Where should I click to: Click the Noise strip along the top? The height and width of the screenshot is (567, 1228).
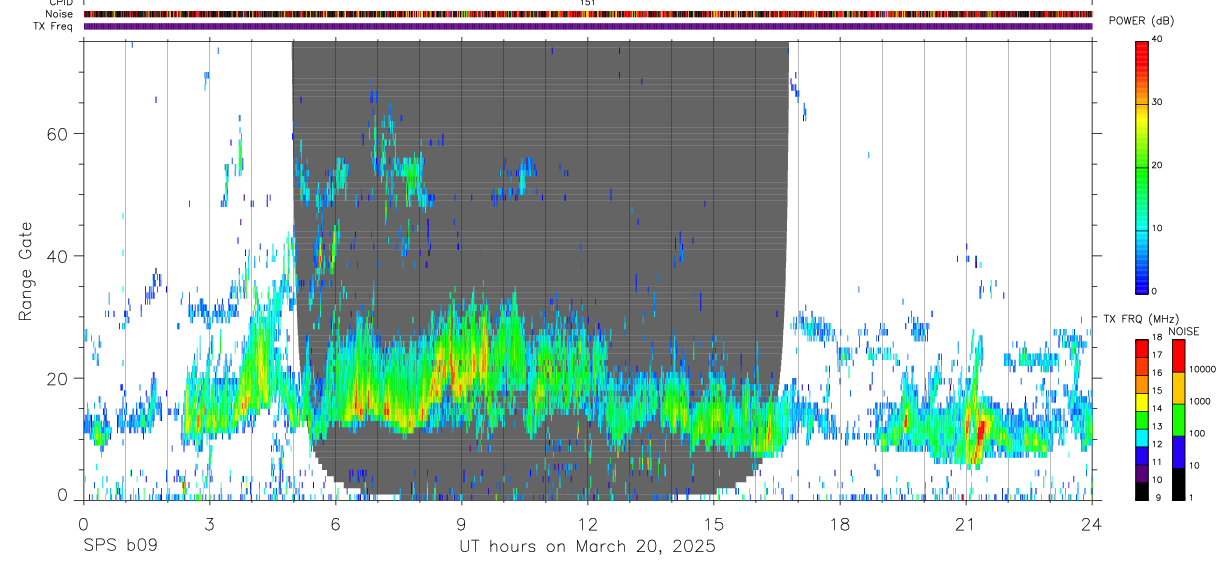tap(587, 14)
